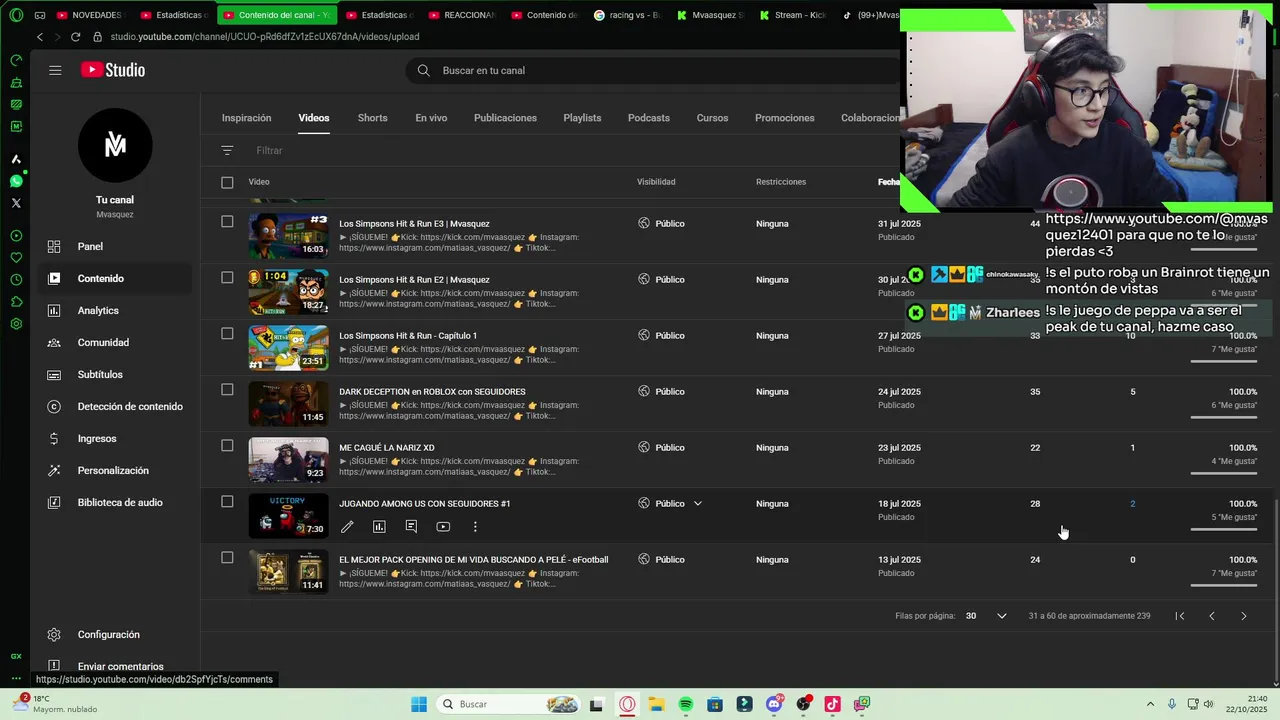Go to the next page of videos
Viewport: 1280px width, 720px height.
pyautogui.click(x=1244, y=616)
